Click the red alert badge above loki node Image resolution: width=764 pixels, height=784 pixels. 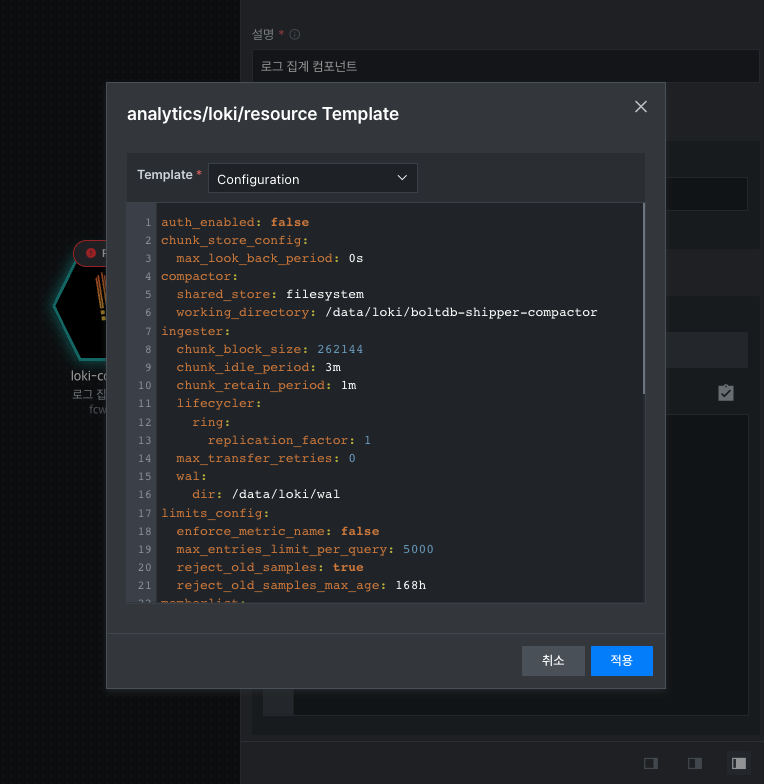pos(90,253)
